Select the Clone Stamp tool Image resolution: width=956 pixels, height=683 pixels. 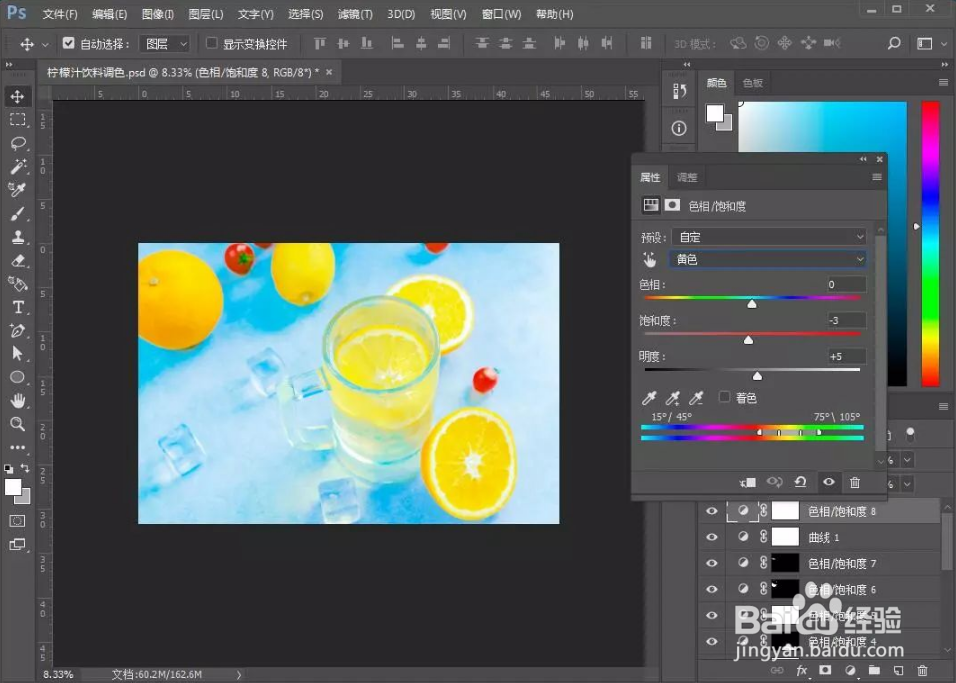pos(17,237)
